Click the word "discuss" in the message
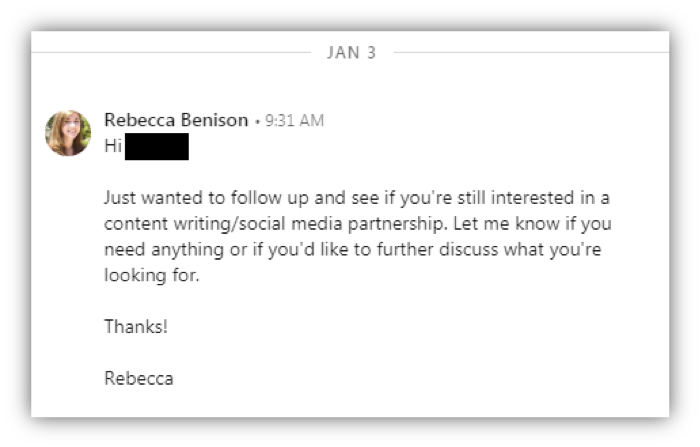700x447 pixels. [468, 249]
